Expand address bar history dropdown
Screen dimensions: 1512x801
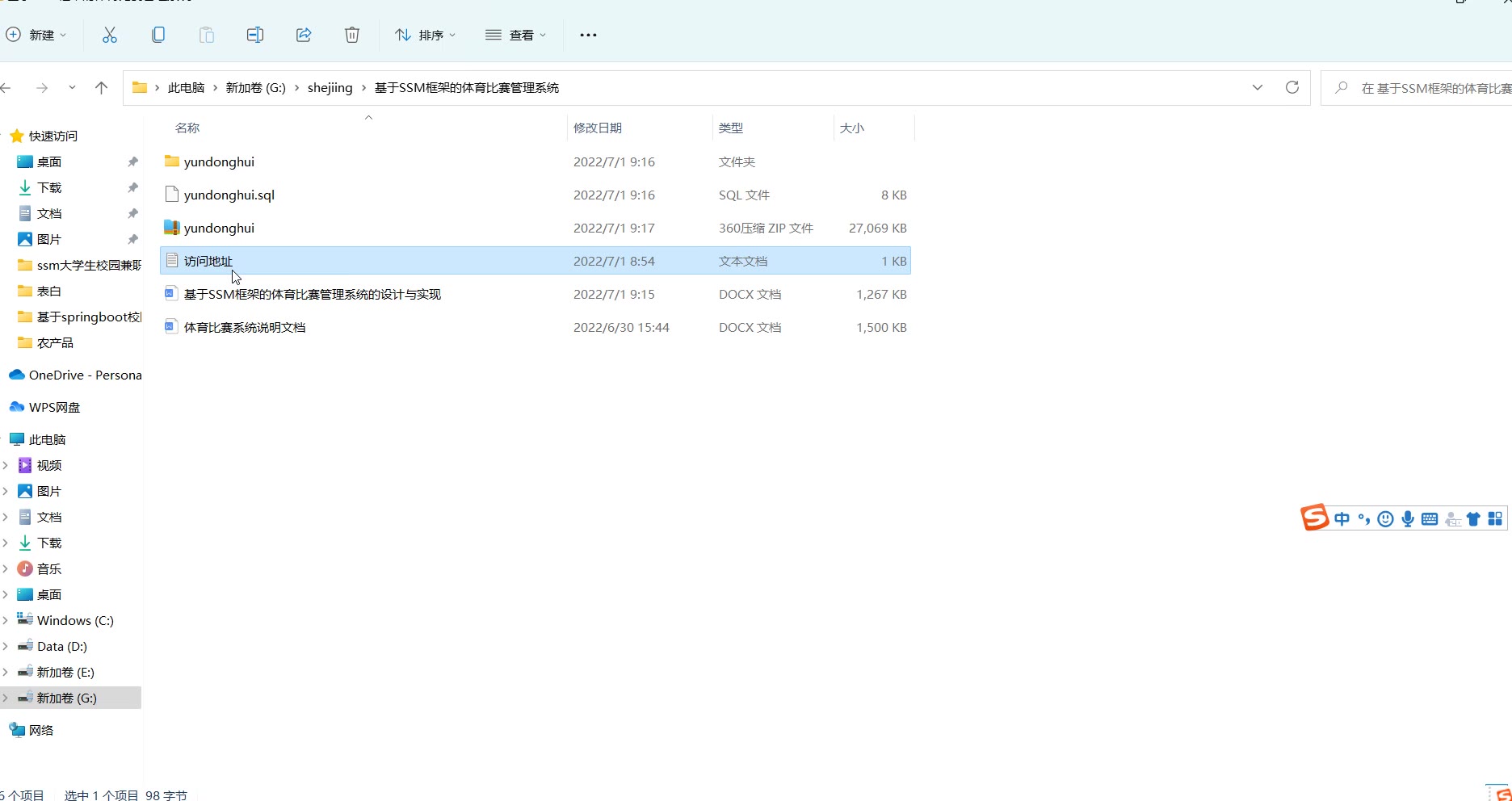1258,87
